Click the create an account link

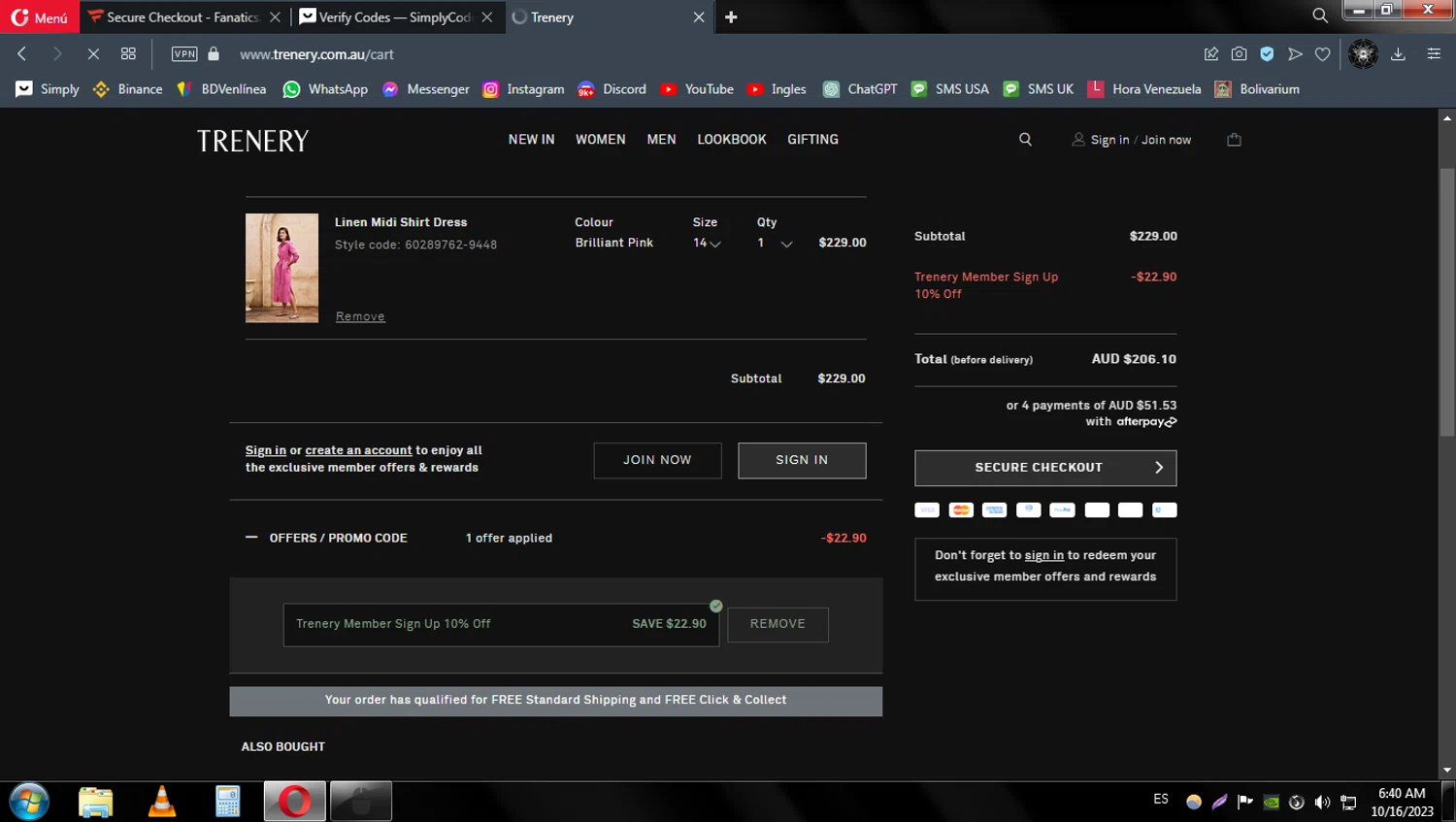pyautogui.click(x=358, y=450)
